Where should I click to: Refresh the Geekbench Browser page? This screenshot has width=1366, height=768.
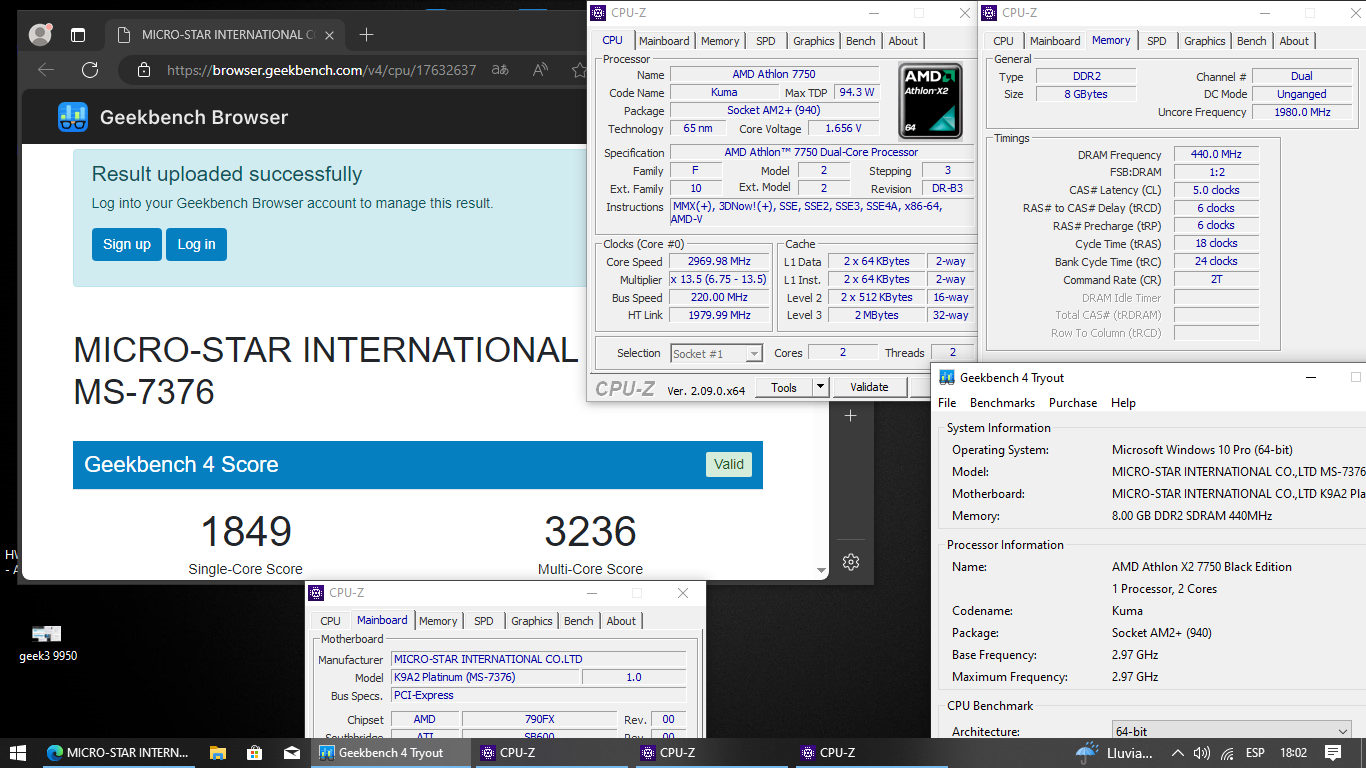pos(90,70)
